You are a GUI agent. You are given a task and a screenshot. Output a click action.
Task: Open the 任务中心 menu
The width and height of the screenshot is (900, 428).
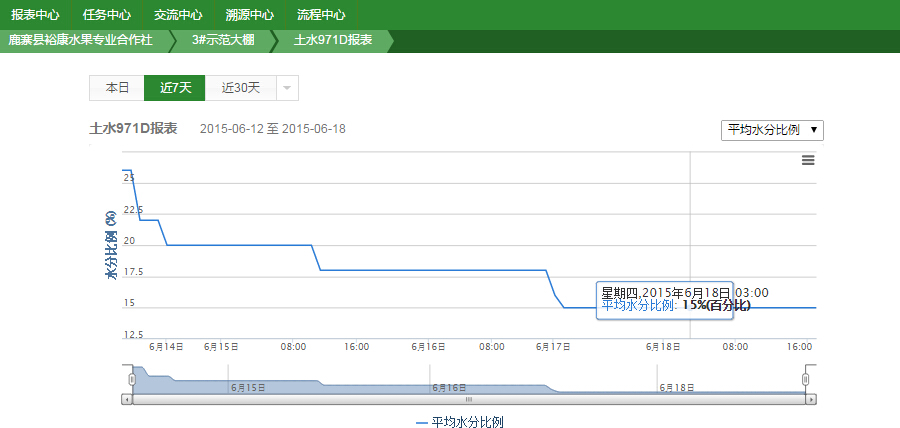click(x=107, y=15)
